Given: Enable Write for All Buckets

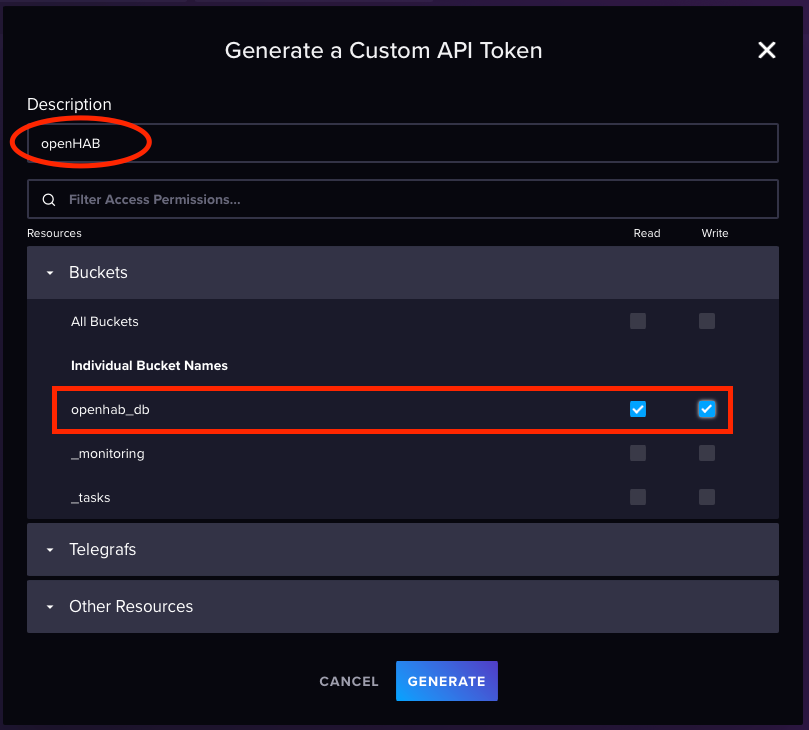Looking at the screenshot, I should coord(707,321).
